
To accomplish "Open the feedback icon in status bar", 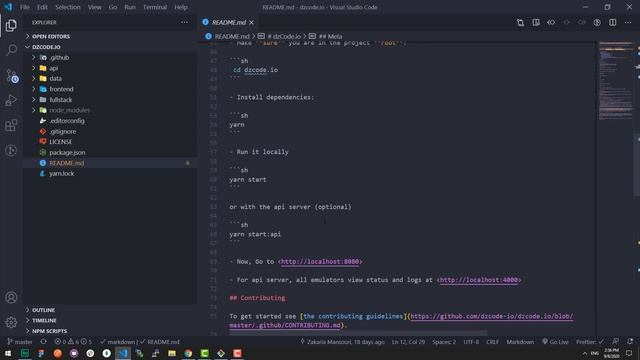I will click(x=616, y=342).
